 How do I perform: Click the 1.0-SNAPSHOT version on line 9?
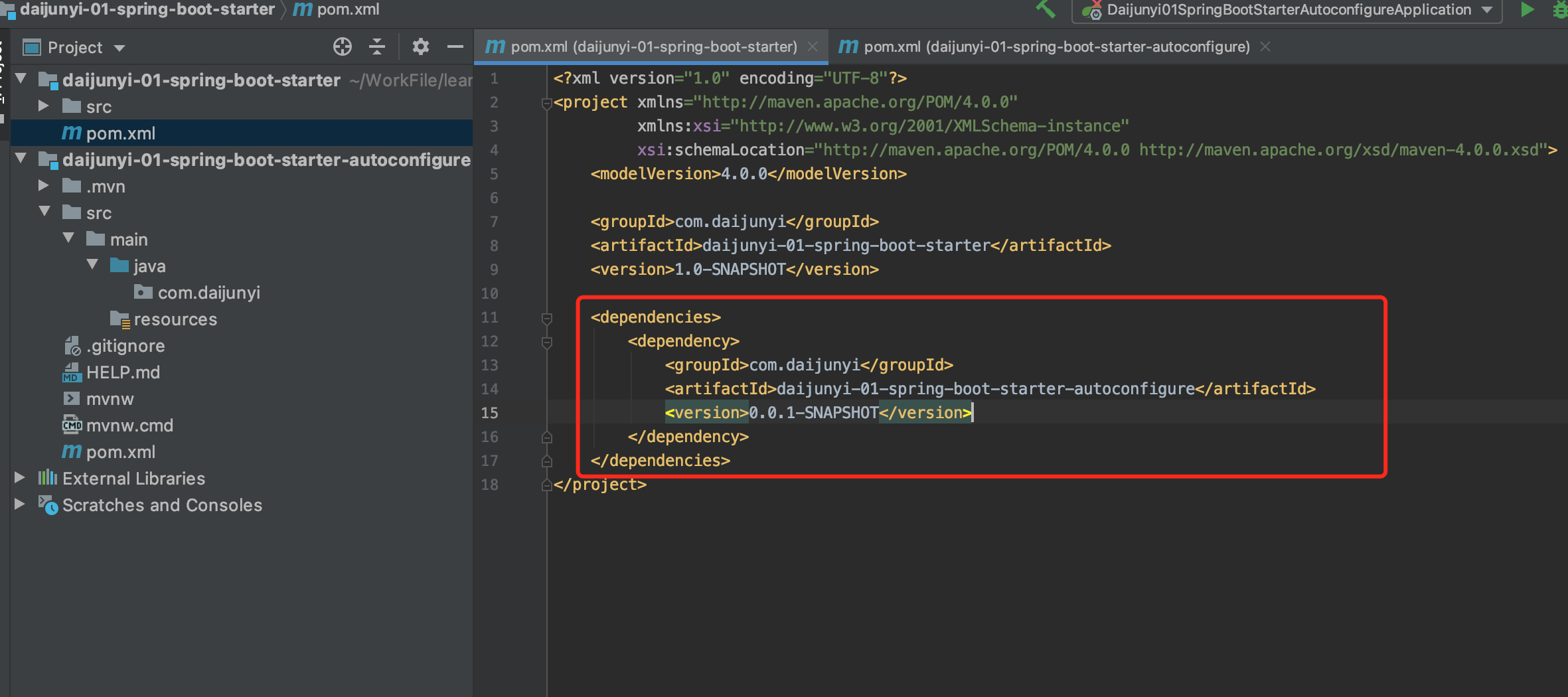(730, 269)
